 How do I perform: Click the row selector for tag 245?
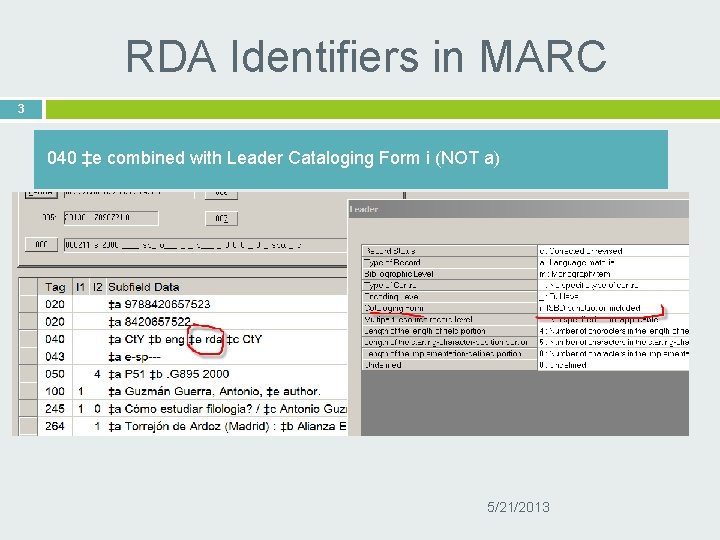[x=28, y=409]
